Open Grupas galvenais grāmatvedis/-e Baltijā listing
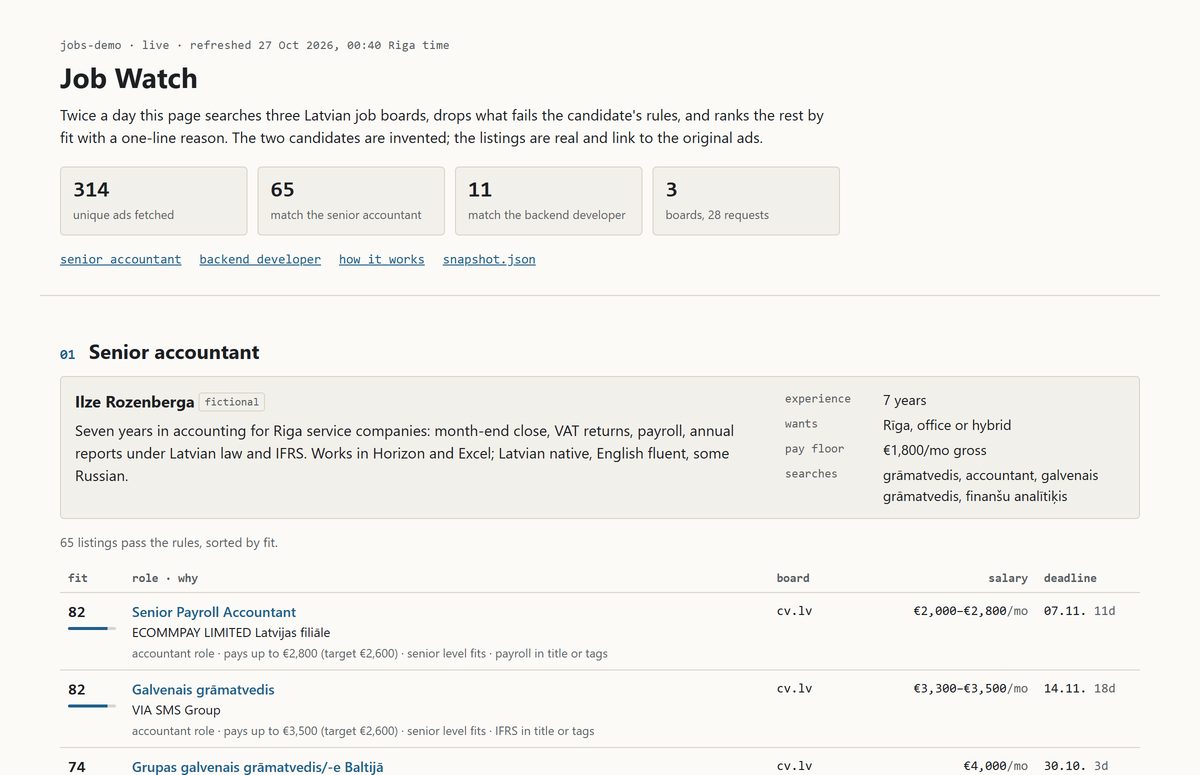The width and height of the screenshot is (1200, 775). coord(258,767)
